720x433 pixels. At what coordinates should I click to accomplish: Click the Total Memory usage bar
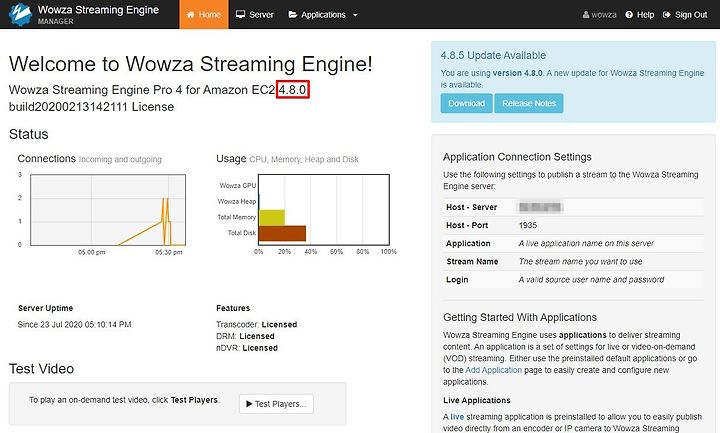coord(272,218)
